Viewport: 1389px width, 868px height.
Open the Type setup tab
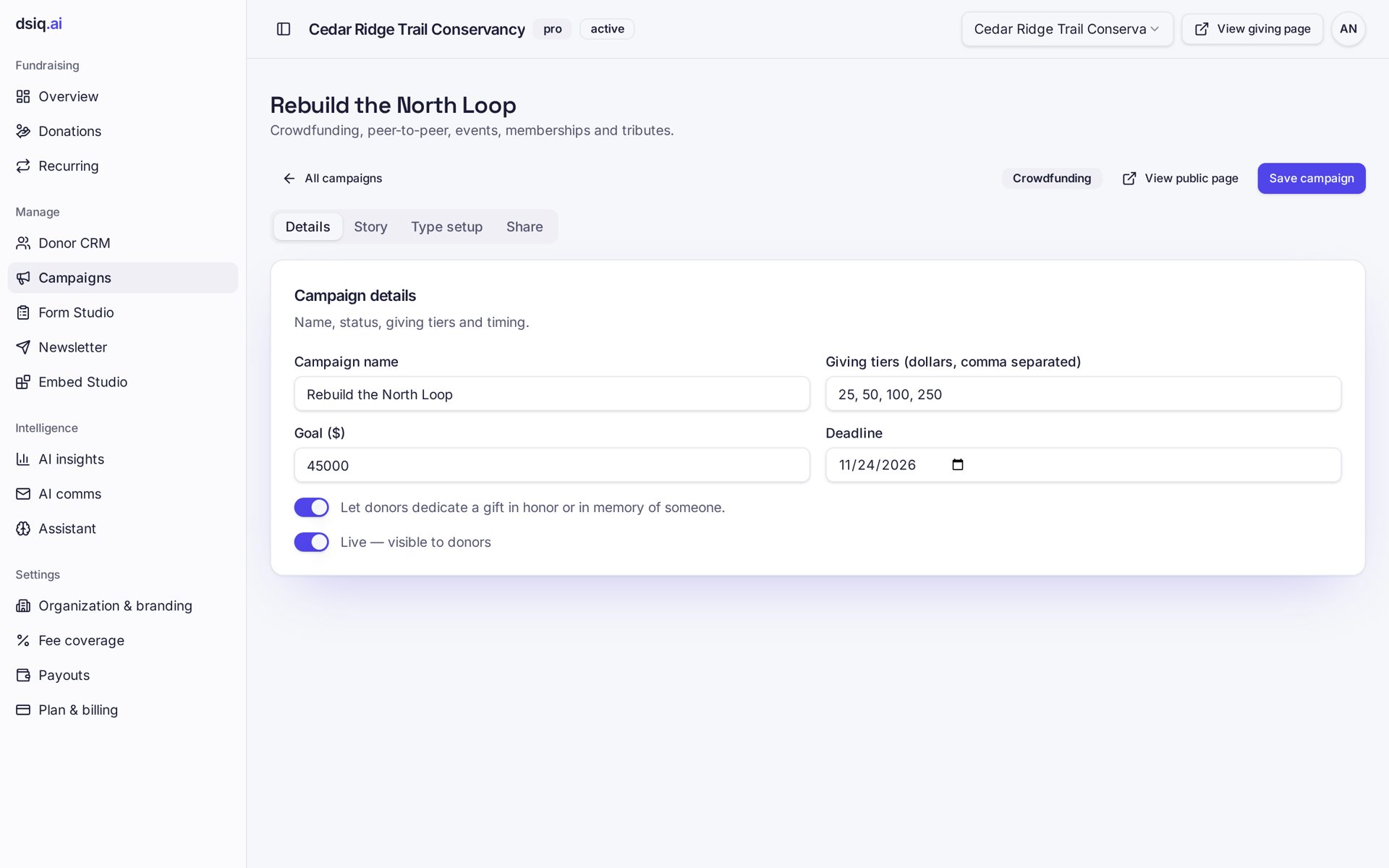[446, 226]
